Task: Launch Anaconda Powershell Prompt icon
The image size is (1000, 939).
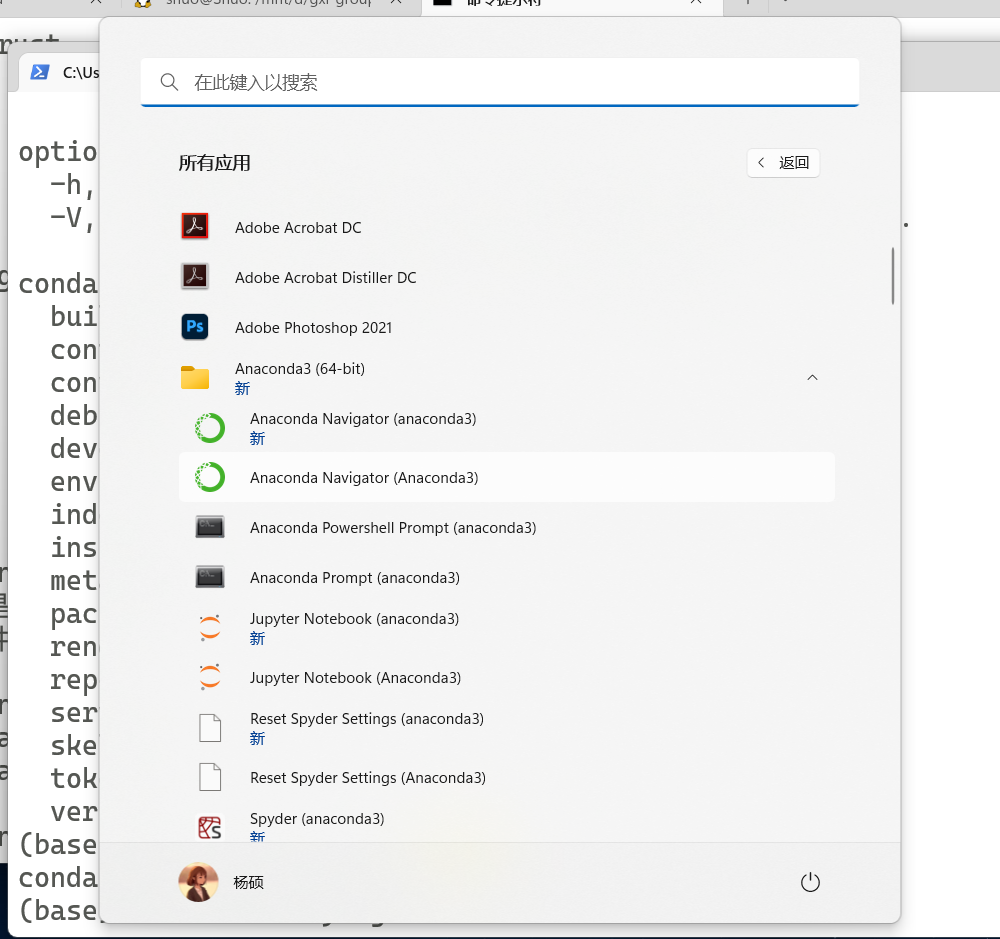Action: pyautogui.click(x=210, y=527)
